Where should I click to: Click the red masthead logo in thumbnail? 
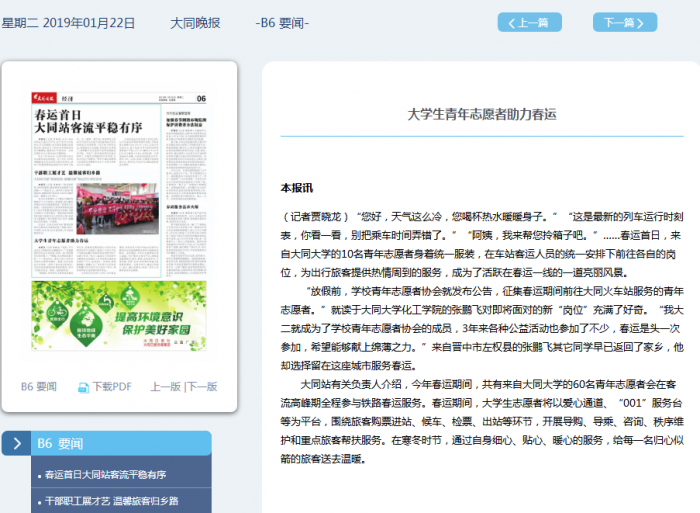[44, 98]
